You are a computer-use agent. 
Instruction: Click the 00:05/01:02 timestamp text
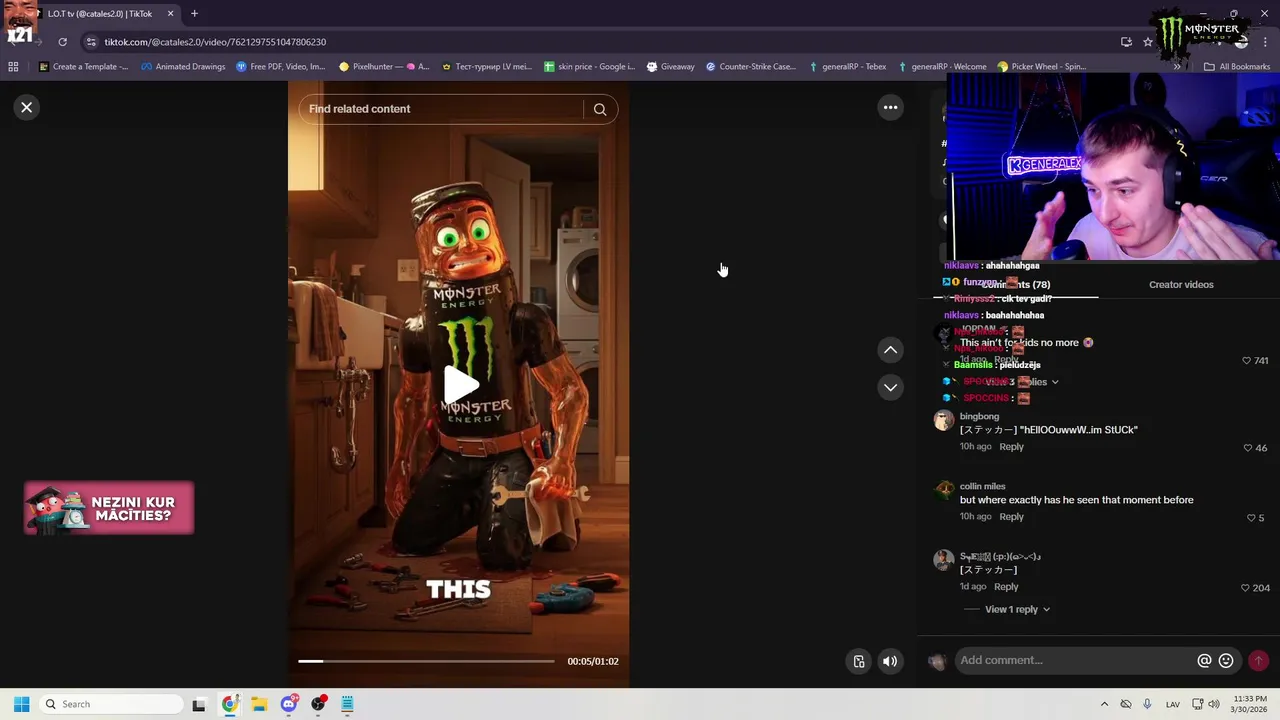pyautogui.click(x=593, y=661)
